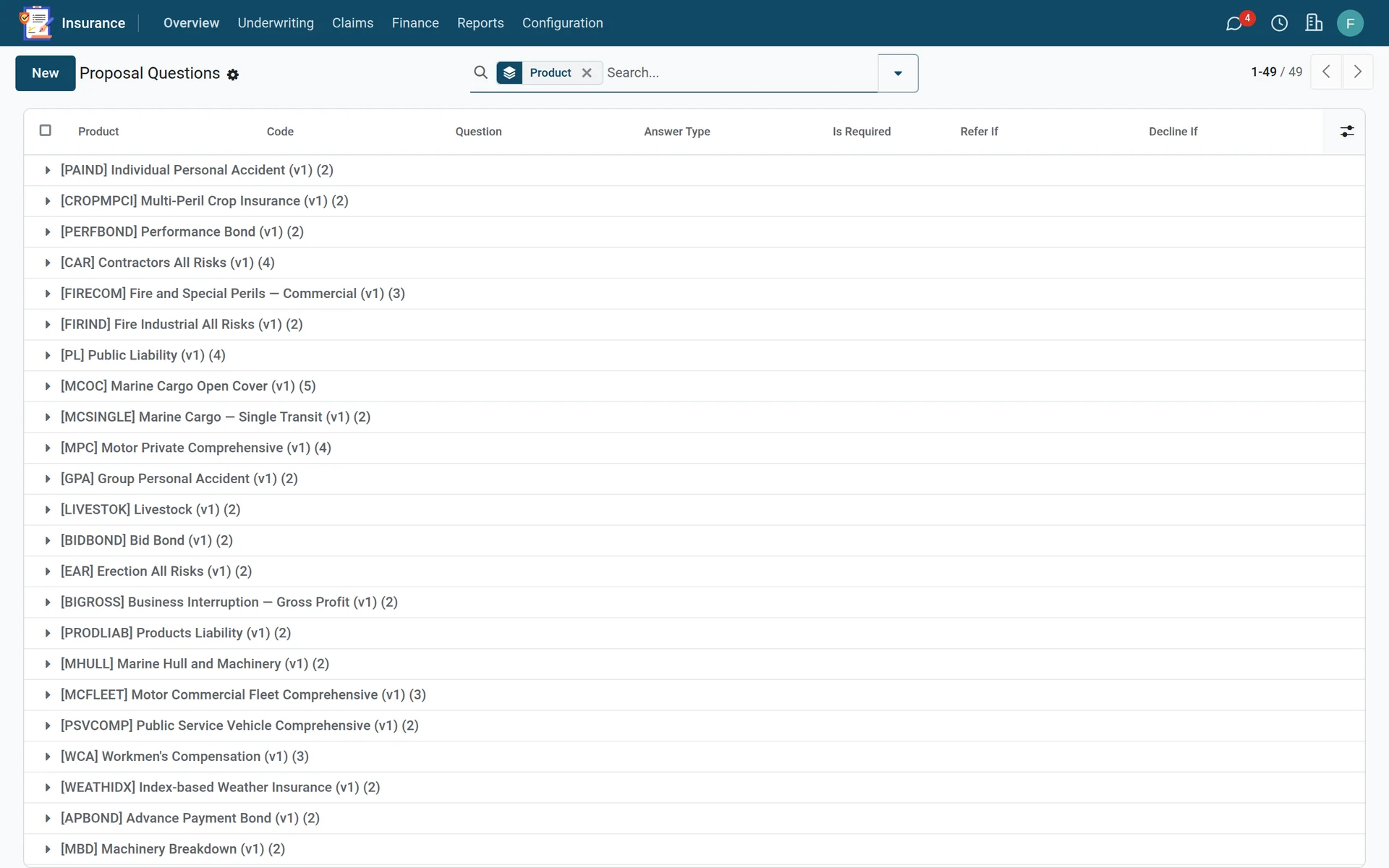Click the Advance Payment Bond group row
This screenshot has height=868, width=1389.
click(x=694, y=818)
